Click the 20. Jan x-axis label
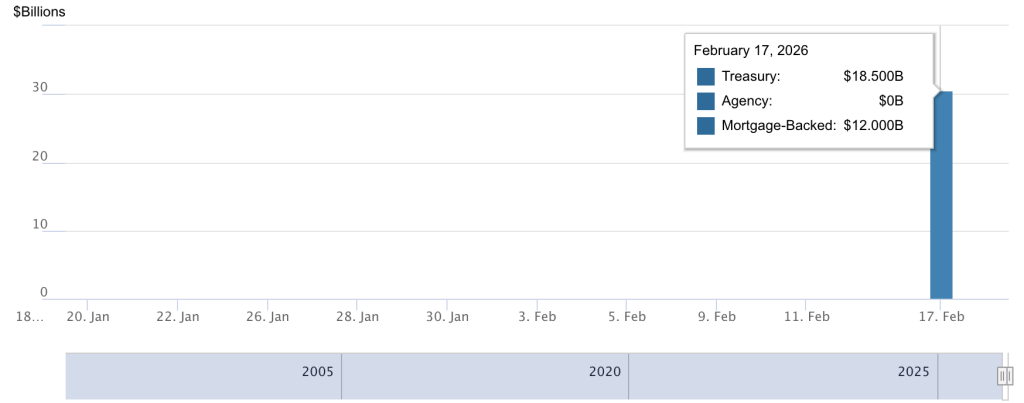The height and width of the screenshot is (403, 1024). pyautogui.click(x=87, y=316)
